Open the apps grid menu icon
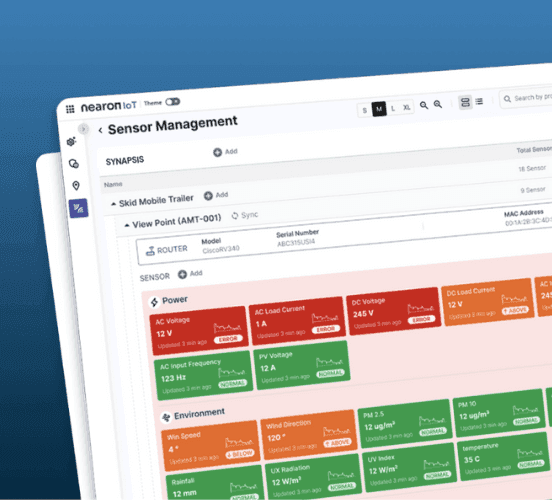The height and width of the screenshot is (500, 552). pyautogui.click(x=70, y=109)
